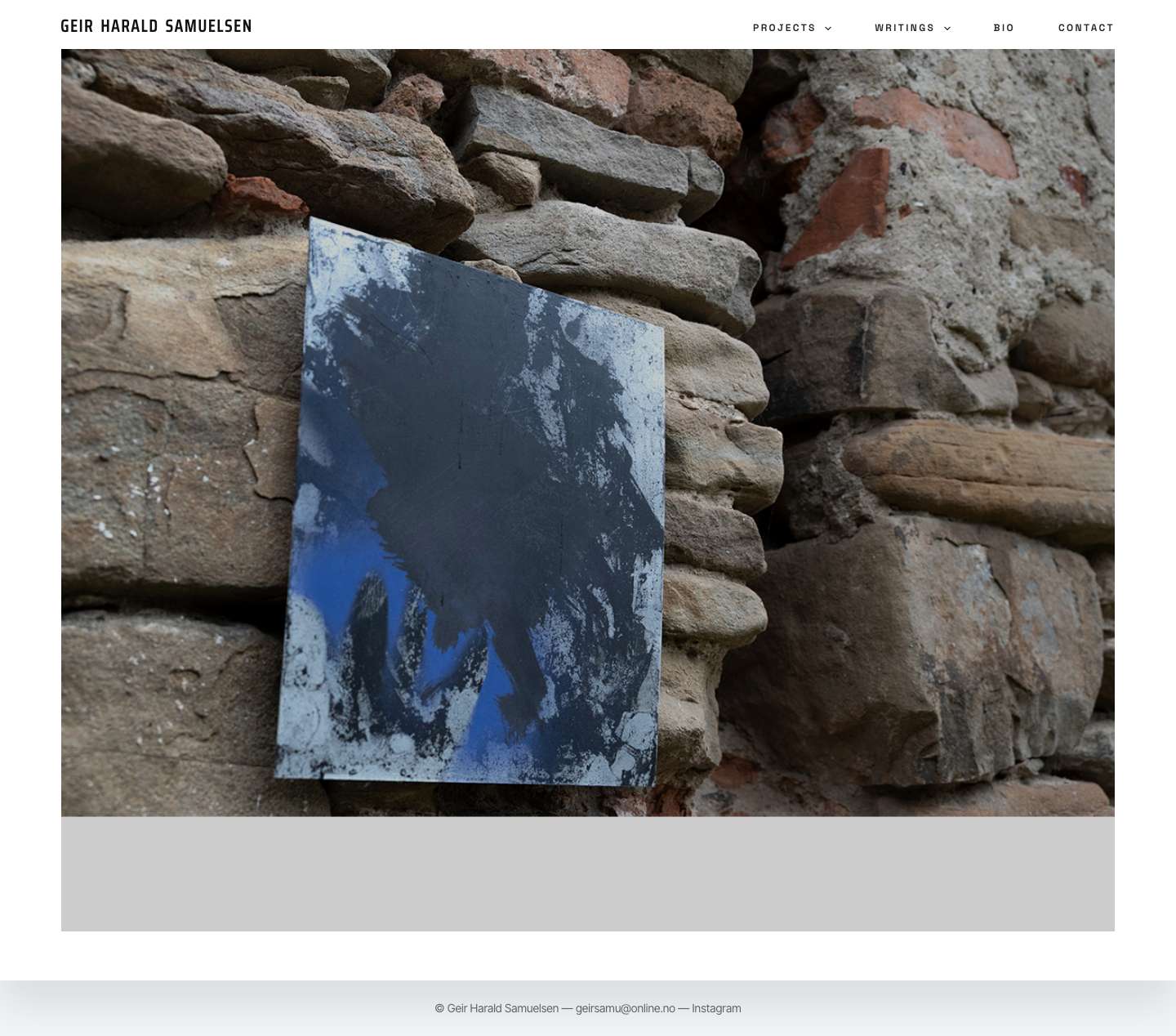Select the gray caption area below the image
Viewport: 1176px width, 1036px height.
coord(587,873)
